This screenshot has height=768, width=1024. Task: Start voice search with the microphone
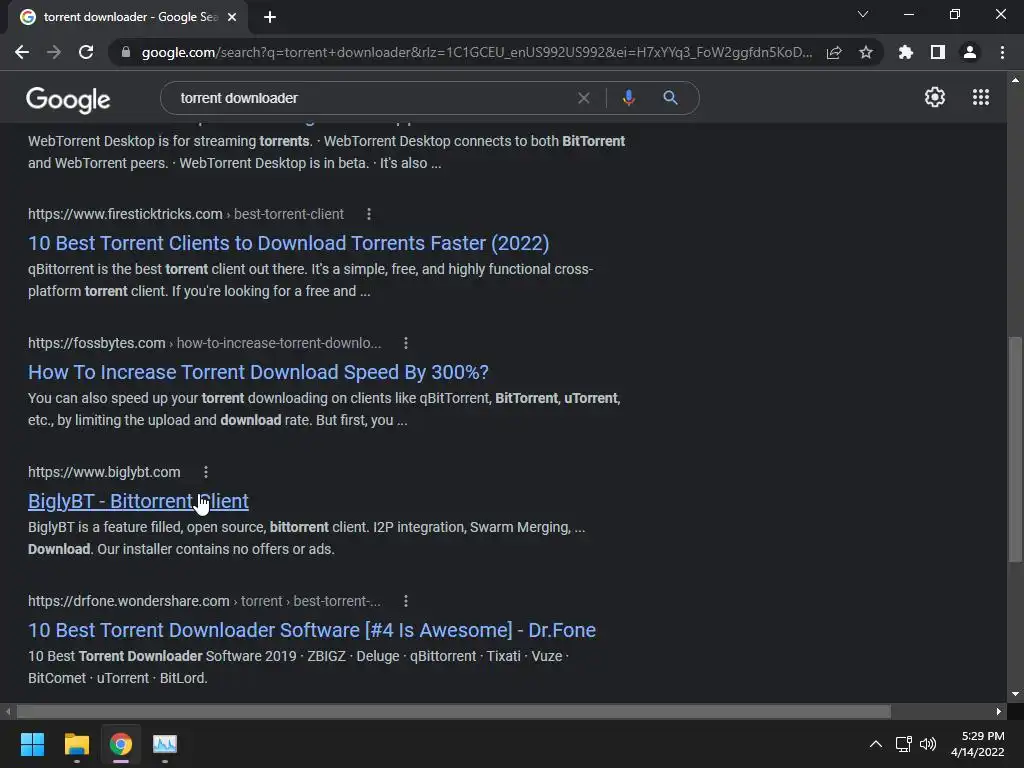click(x=629, y=98)
